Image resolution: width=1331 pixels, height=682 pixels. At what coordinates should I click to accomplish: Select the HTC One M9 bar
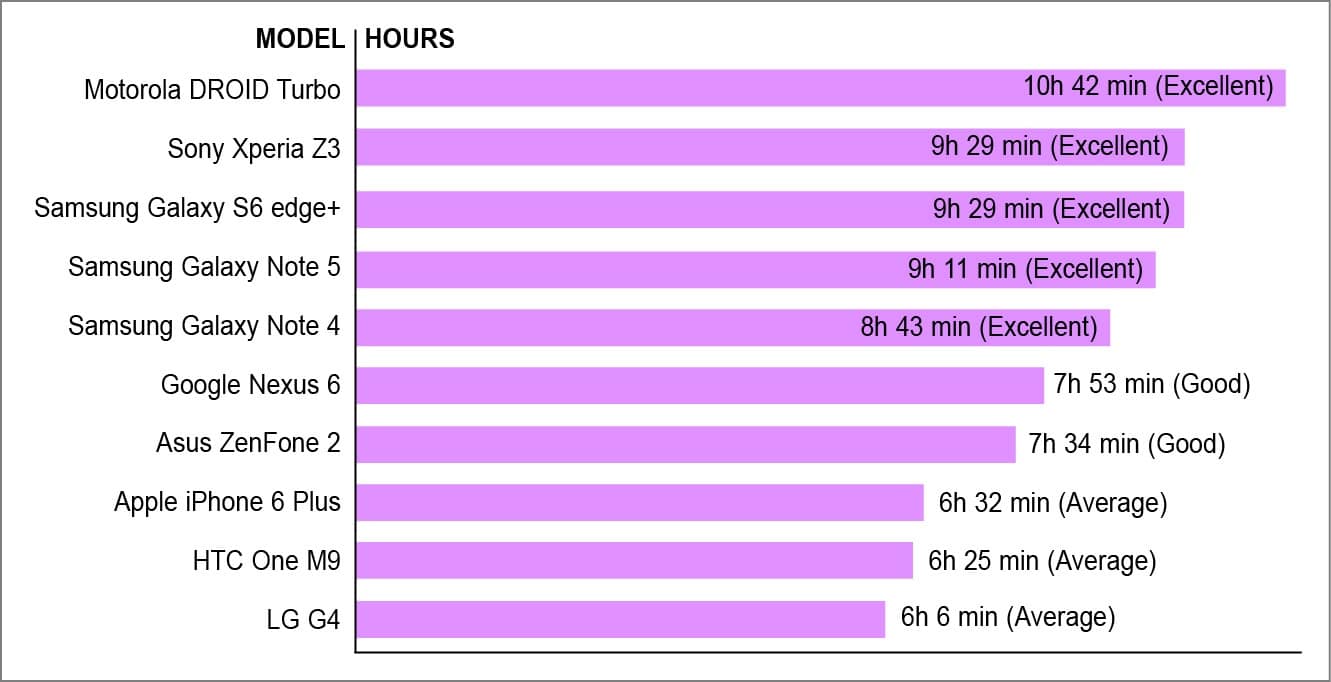634,561
